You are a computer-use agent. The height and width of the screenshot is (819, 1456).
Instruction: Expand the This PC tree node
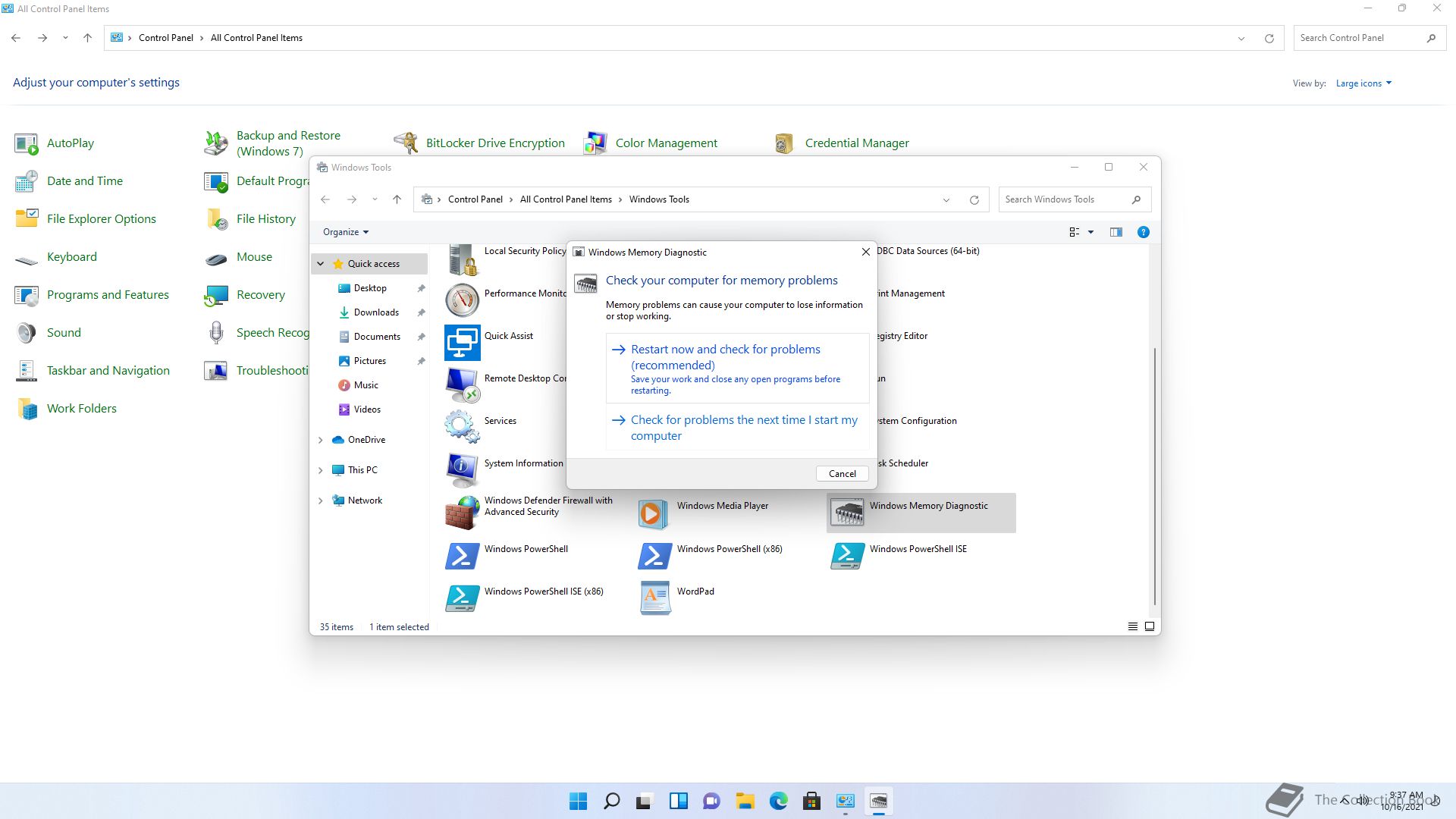320,470
